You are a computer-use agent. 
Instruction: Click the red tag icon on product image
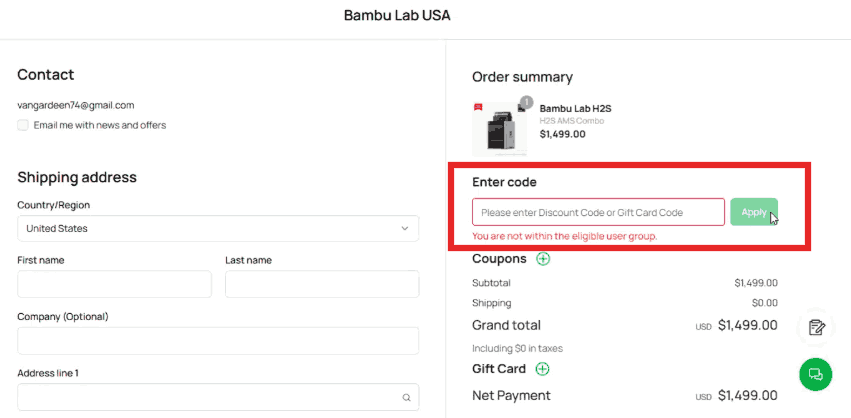point(478,106)
